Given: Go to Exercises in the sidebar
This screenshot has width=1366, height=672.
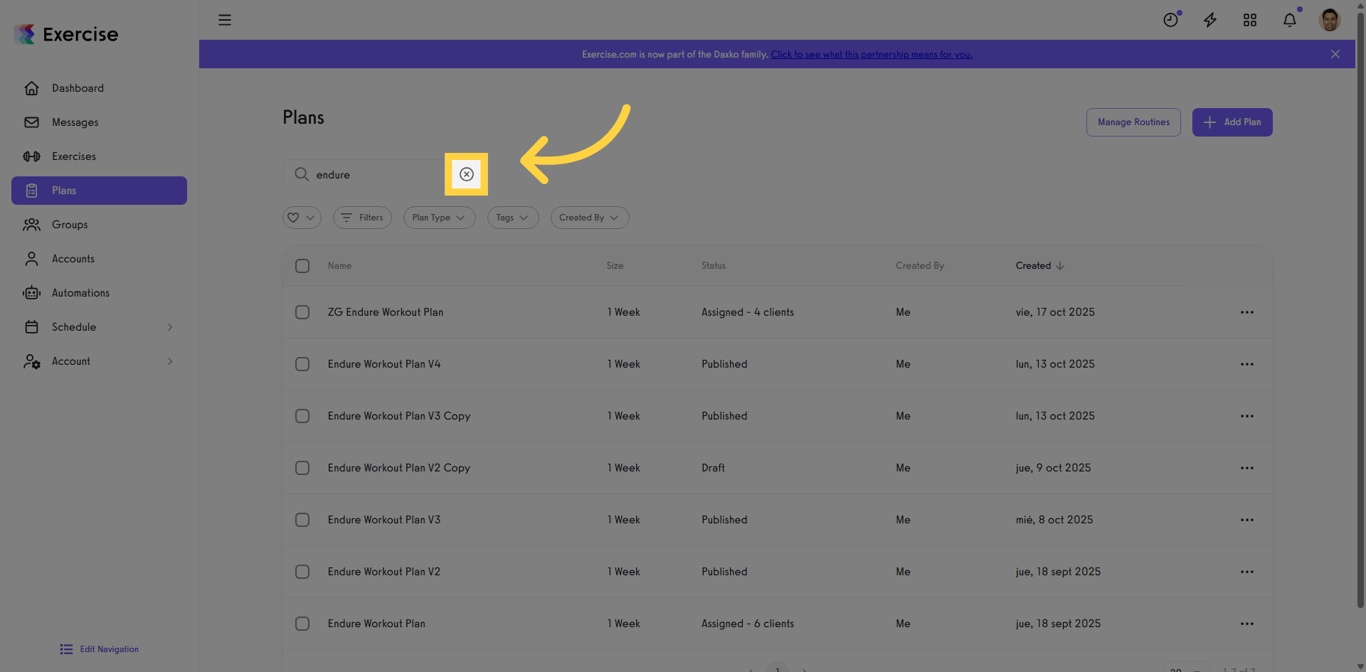Looking at the screenshot, I should click(x=74, y=156).
